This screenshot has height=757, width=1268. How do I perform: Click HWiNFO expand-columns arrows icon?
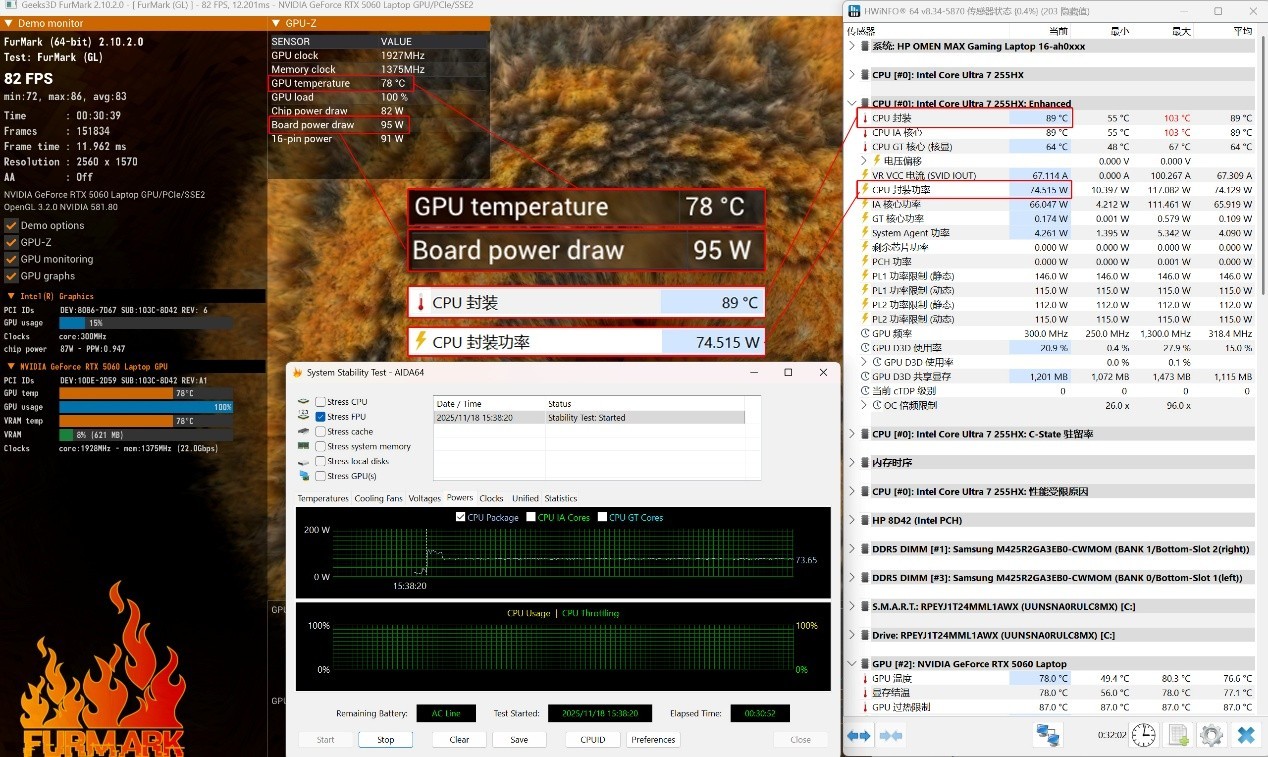858,736
